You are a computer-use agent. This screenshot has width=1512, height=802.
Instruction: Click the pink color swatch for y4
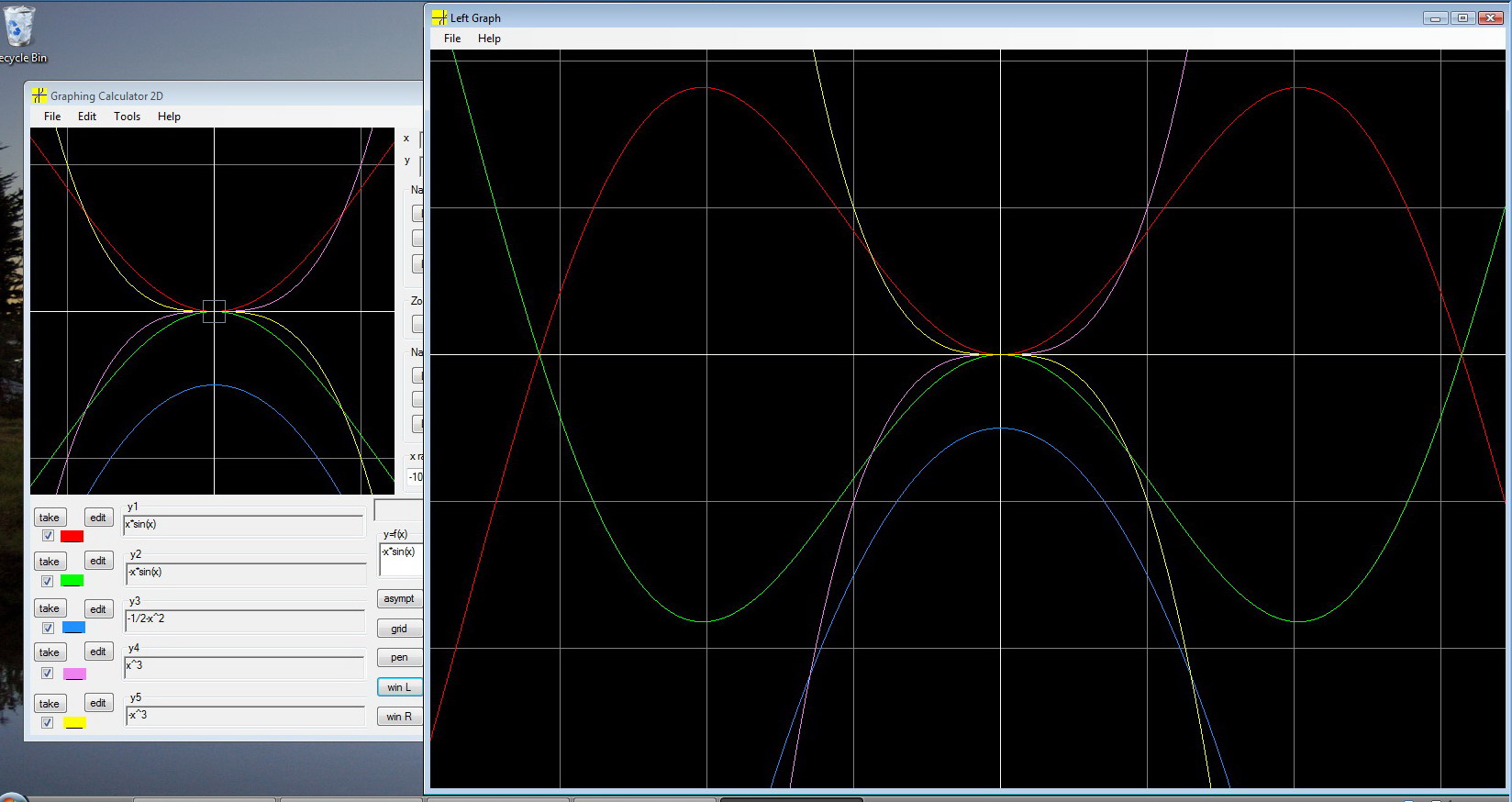pos(74,674)
